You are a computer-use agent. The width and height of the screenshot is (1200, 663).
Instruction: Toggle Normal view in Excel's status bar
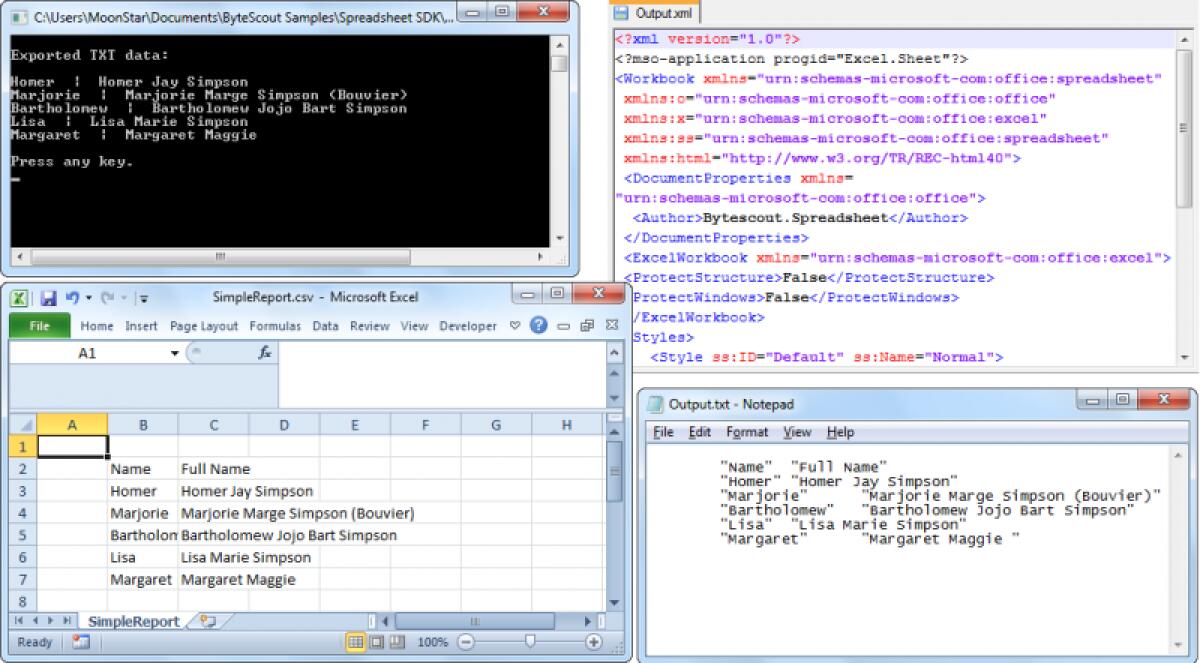tap(355, 641)
